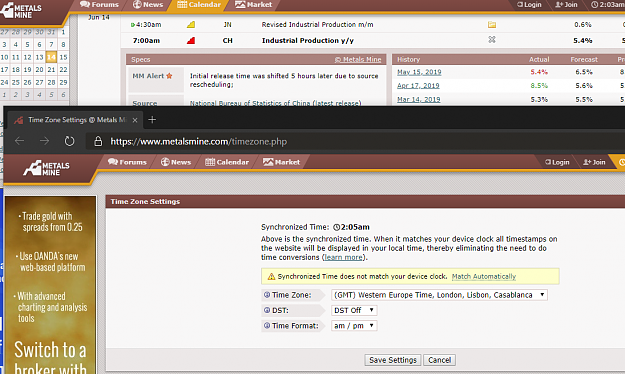
Task: Click yellow impact icon for 4:30am event
Action: click(191, 25)
